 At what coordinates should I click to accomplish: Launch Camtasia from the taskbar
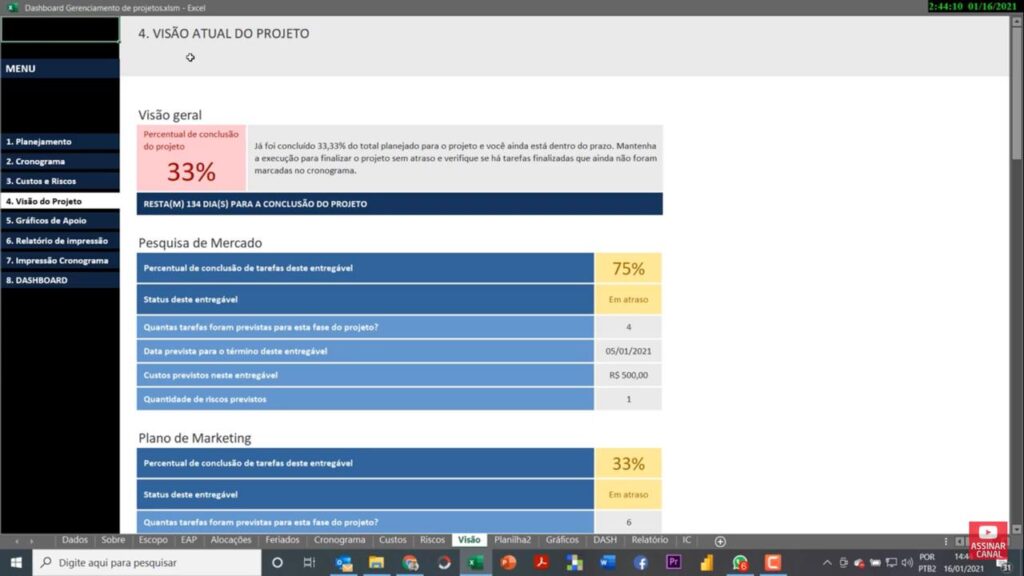pos(772,561)
